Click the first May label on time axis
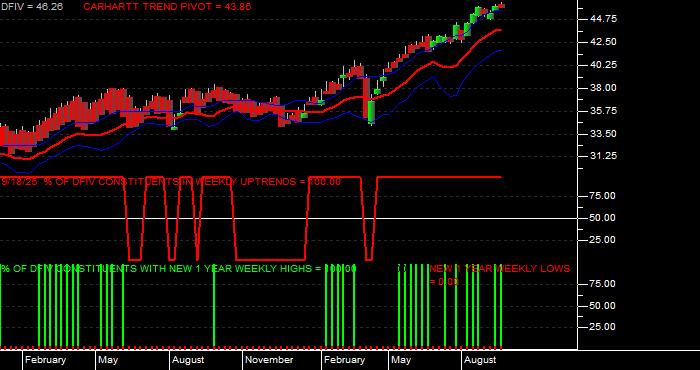The image size is (700, 370). tap(108, 360)
